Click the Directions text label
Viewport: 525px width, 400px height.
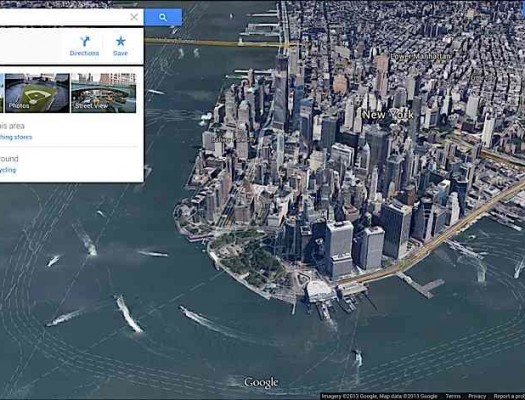click(x=84, y=53)
